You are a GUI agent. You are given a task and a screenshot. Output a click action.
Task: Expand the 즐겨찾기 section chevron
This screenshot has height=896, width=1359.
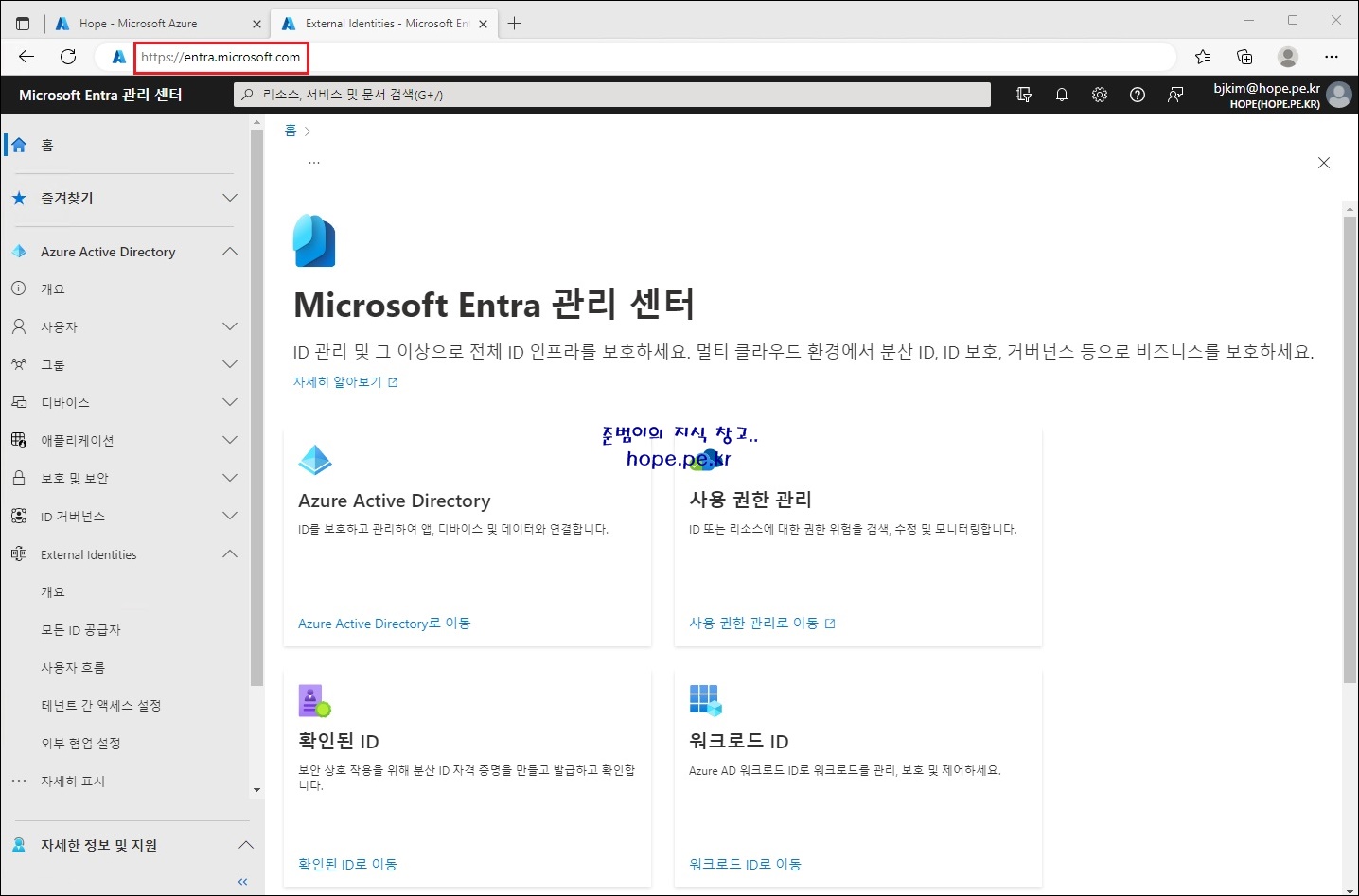click(230, 198)
